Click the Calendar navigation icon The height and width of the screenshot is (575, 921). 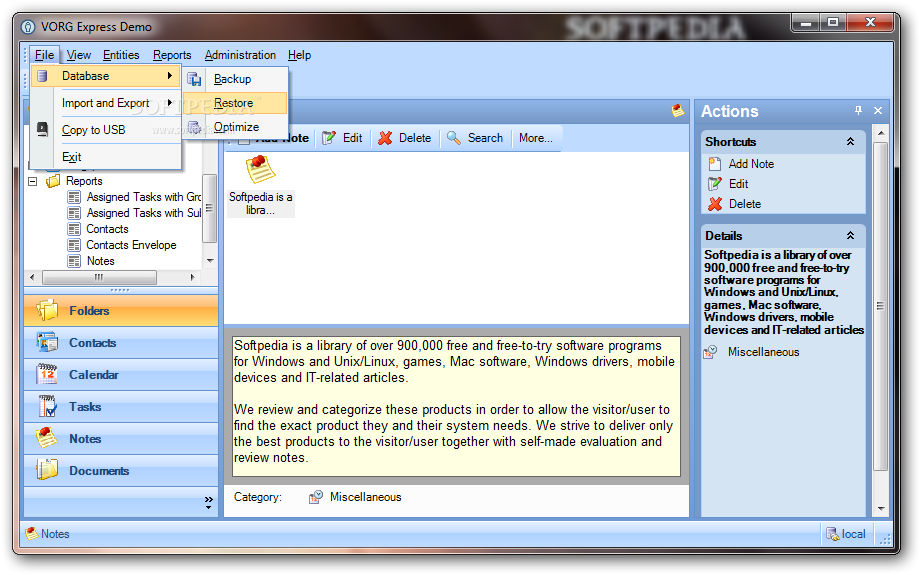click(x=47, y=374)
